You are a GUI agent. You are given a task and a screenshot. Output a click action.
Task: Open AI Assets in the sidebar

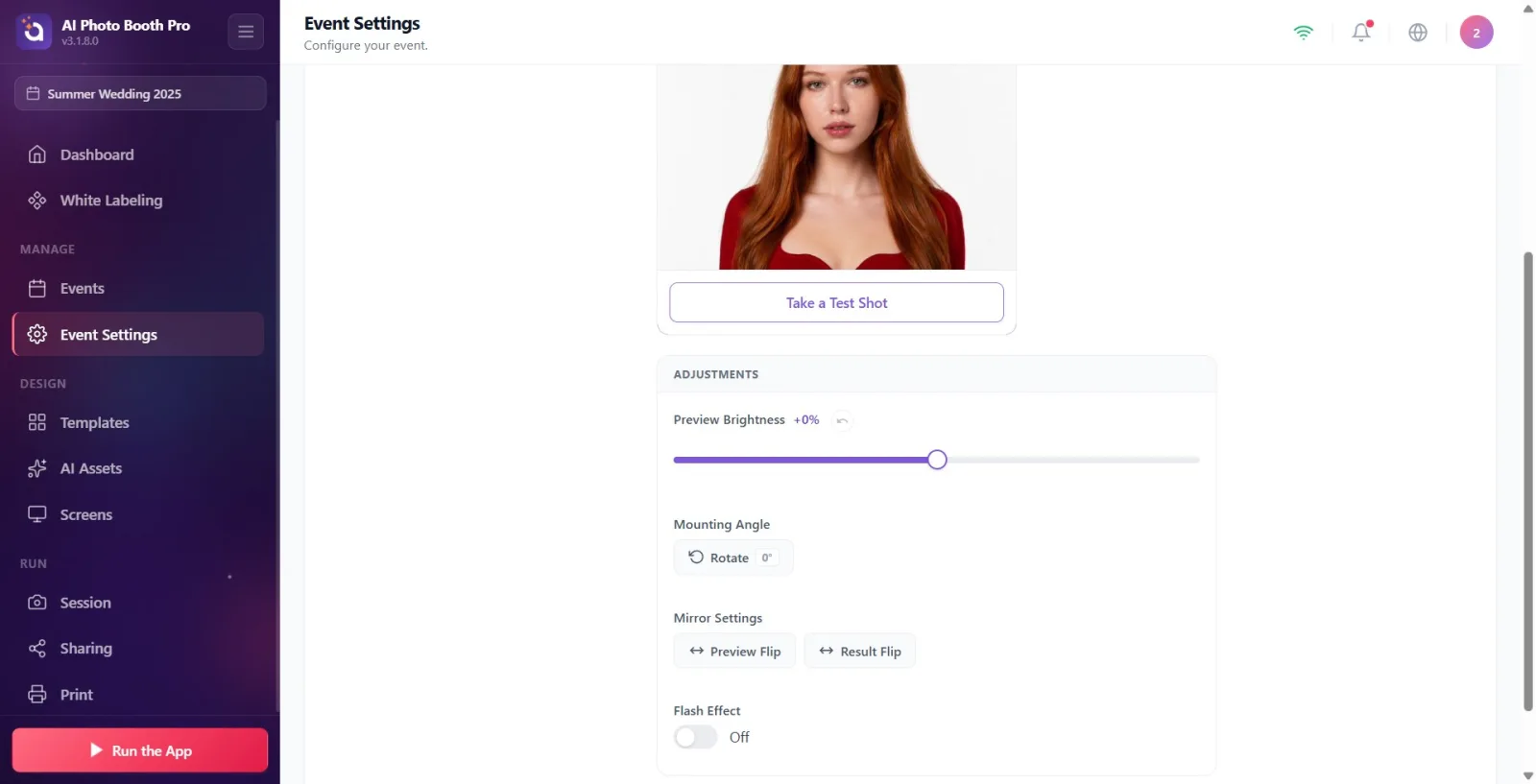pos(138,468)
